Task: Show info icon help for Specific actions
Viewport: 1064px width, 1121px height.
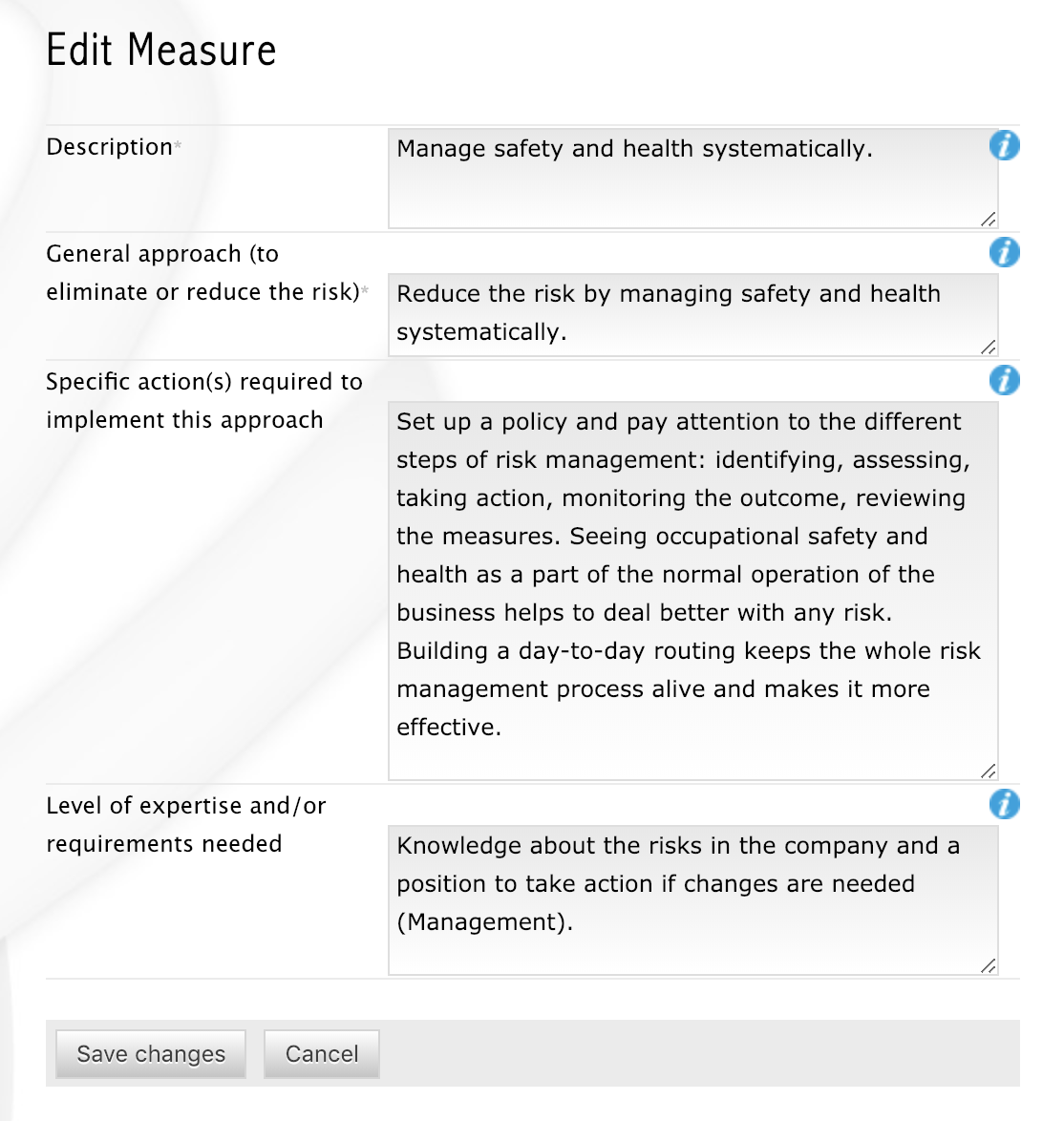Action: pyautogui.click(x=1004, y=381)
